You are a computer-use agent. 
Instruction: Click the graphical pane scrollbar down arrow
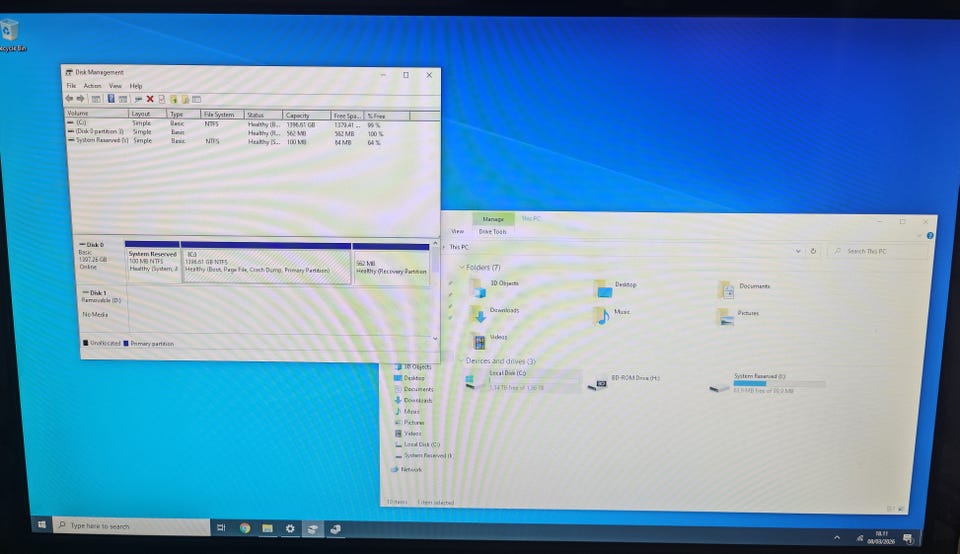pyautogui.click(x=435, y=338)
